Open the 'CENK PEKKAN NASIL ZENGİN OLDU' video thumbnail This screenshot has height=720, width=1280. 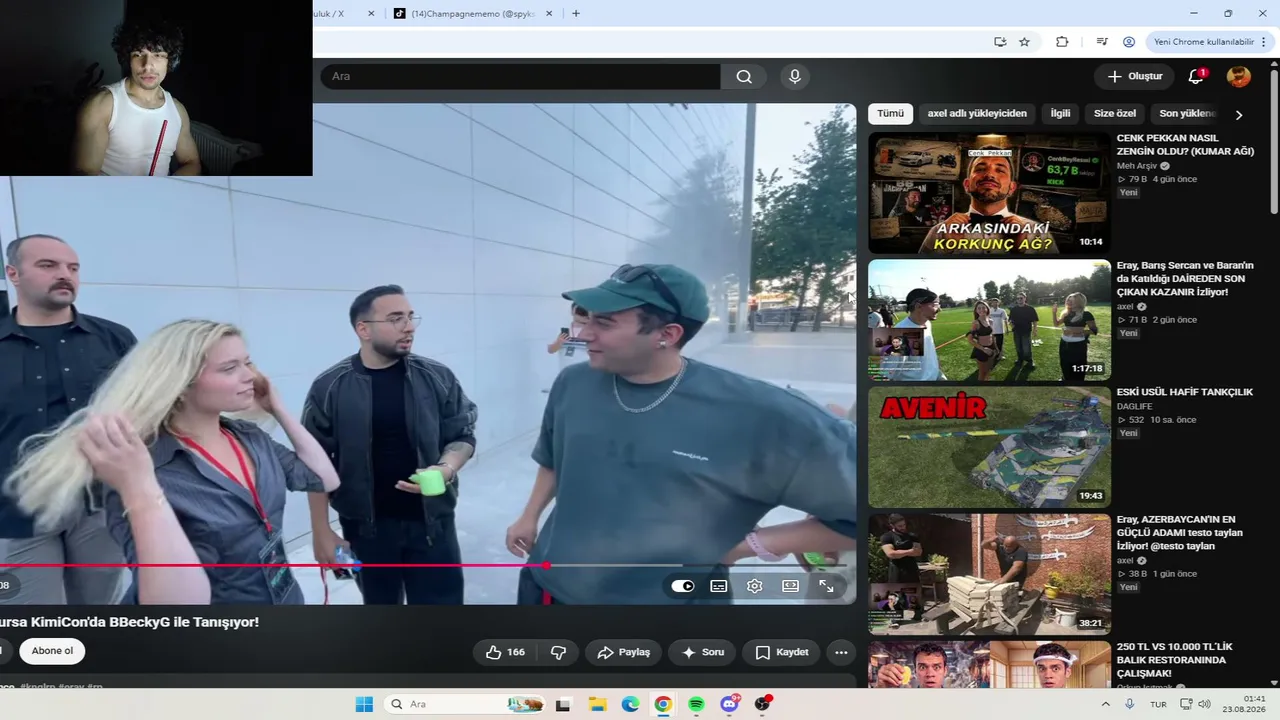click(989, 193)
